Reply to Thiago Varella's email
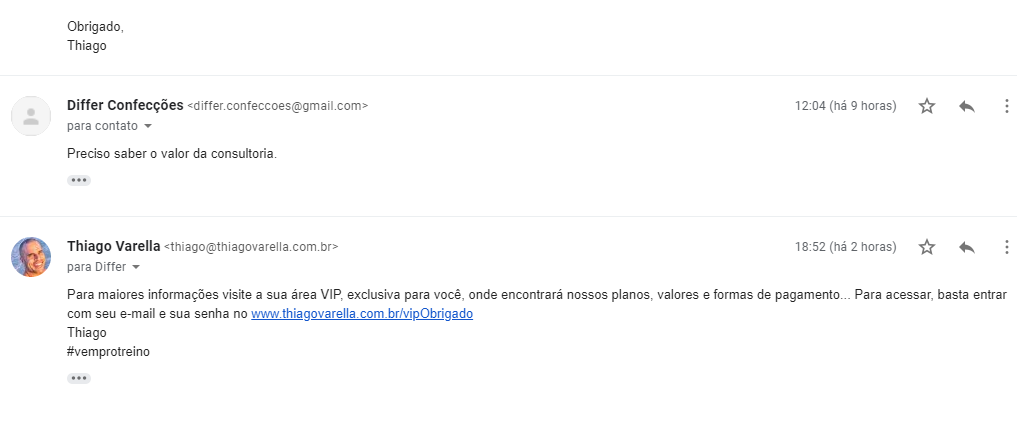1035x426 pixels. (x=966, y=247)
